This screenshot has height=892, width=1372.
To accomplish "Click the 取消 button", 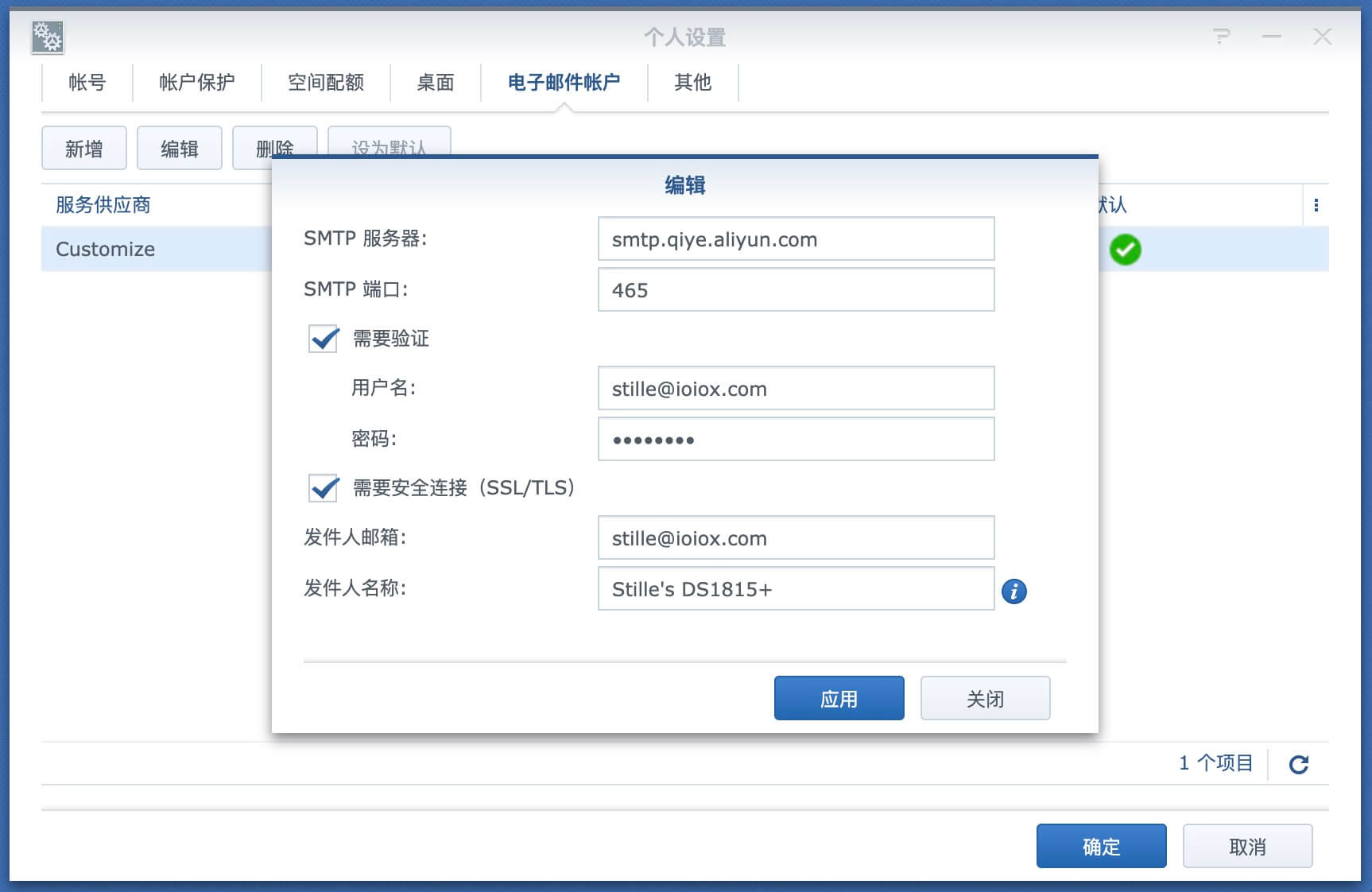I will [x=1248, y=846].
